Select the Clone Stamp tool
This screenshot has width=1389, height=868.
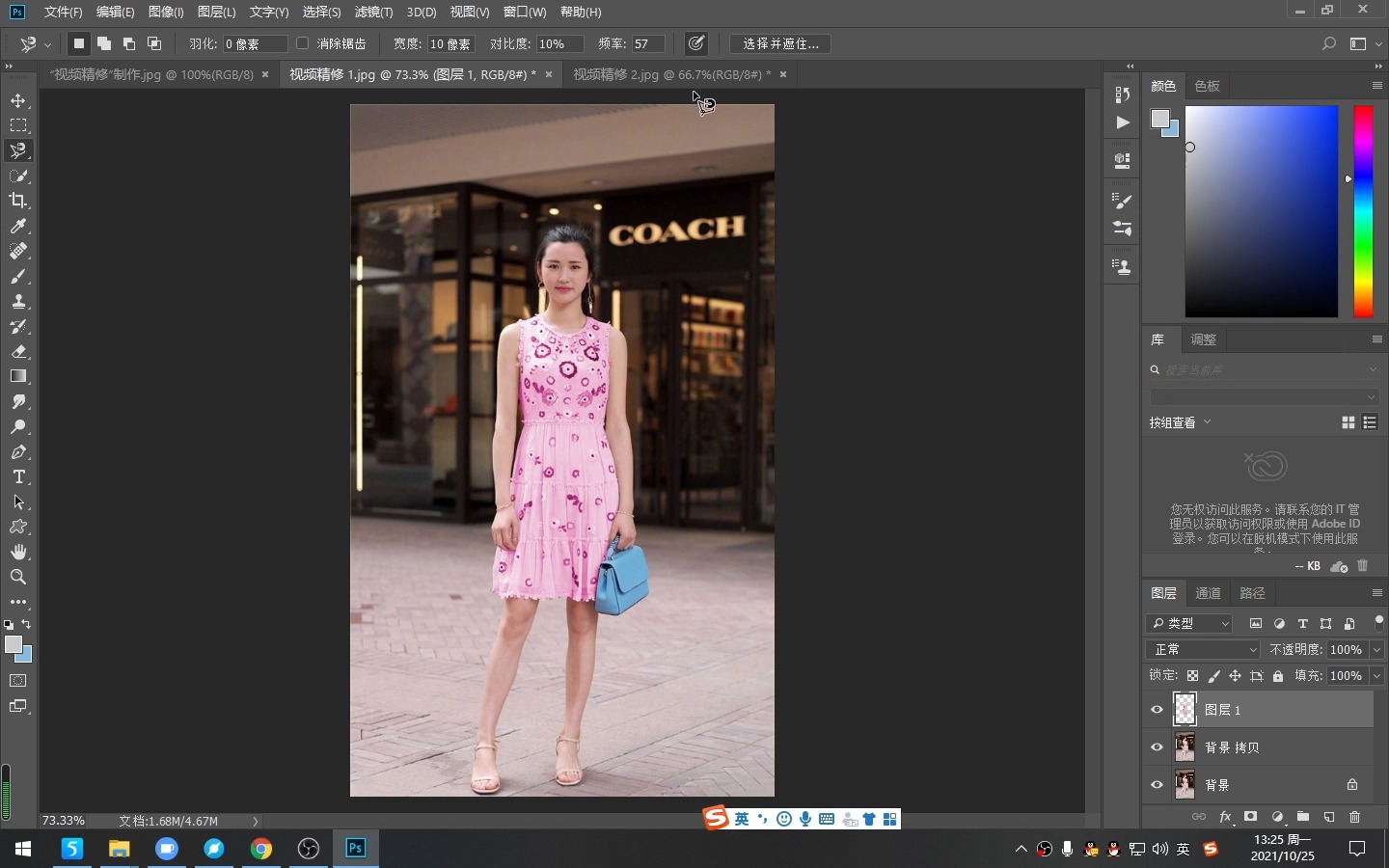(x=18, y=301)
